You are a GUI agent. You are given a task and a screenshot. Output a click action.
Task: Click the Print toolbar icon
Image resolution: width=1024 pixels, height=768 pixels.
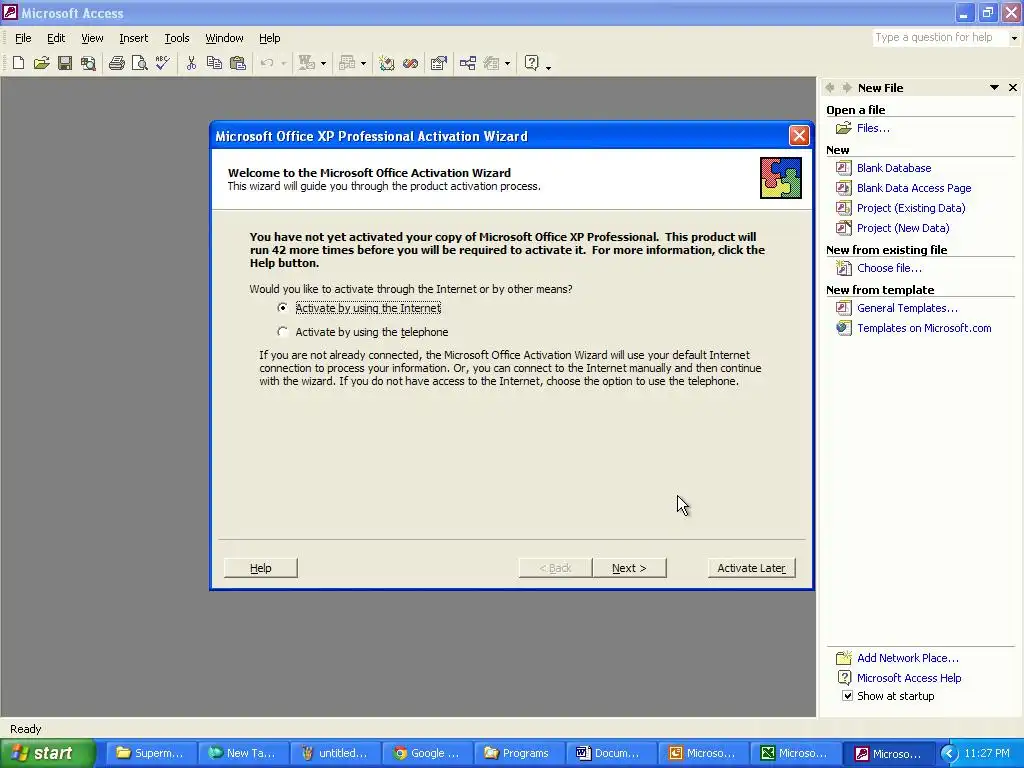(x=117, y=63)
